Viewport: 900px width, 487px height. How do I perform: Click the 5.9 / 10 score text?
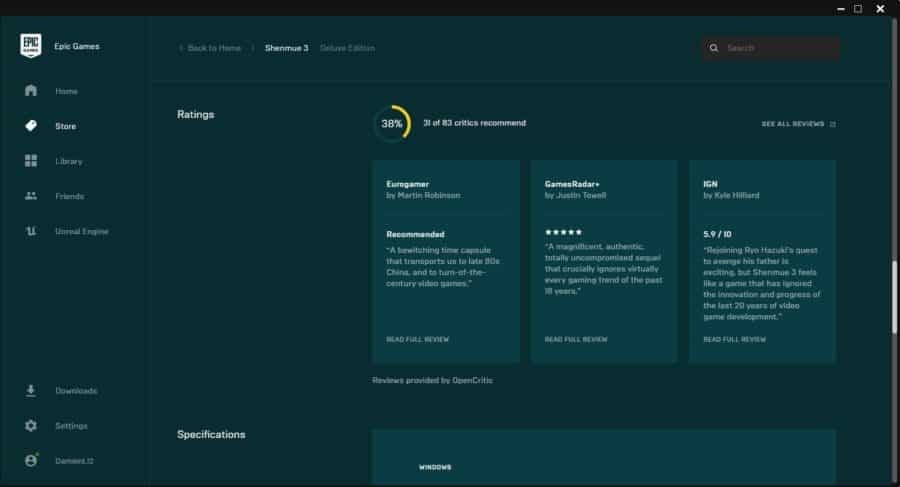tap(717, 234)
